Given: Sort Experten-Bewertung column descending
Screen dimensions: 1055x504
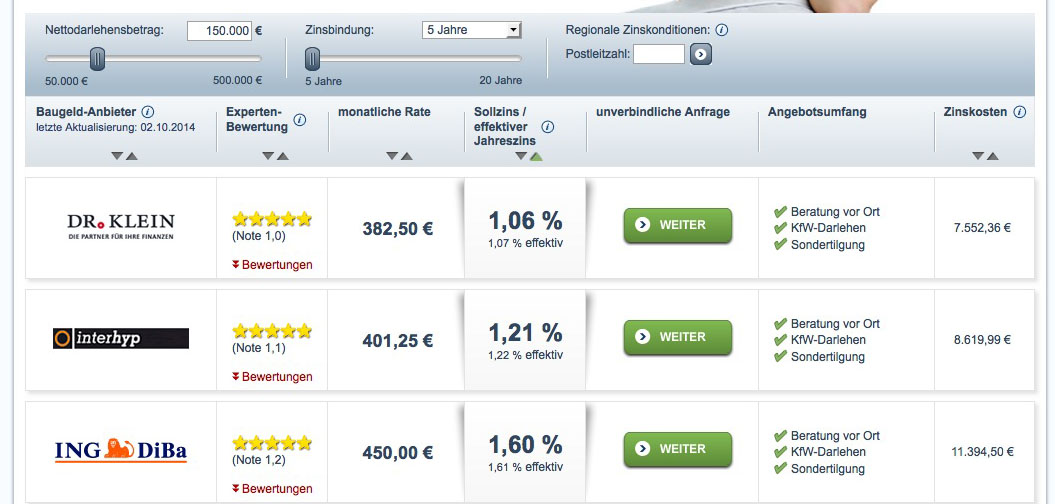Looking at the screenshot, I should (x=268, y=156).
